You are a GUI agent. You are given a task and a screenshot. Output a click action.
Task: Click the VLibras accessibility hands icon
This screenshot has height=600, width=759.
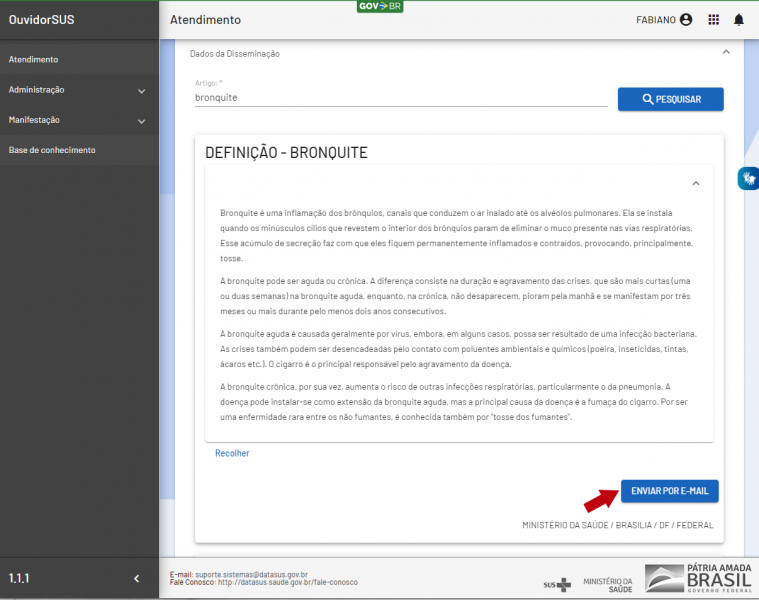coord(748,178)
